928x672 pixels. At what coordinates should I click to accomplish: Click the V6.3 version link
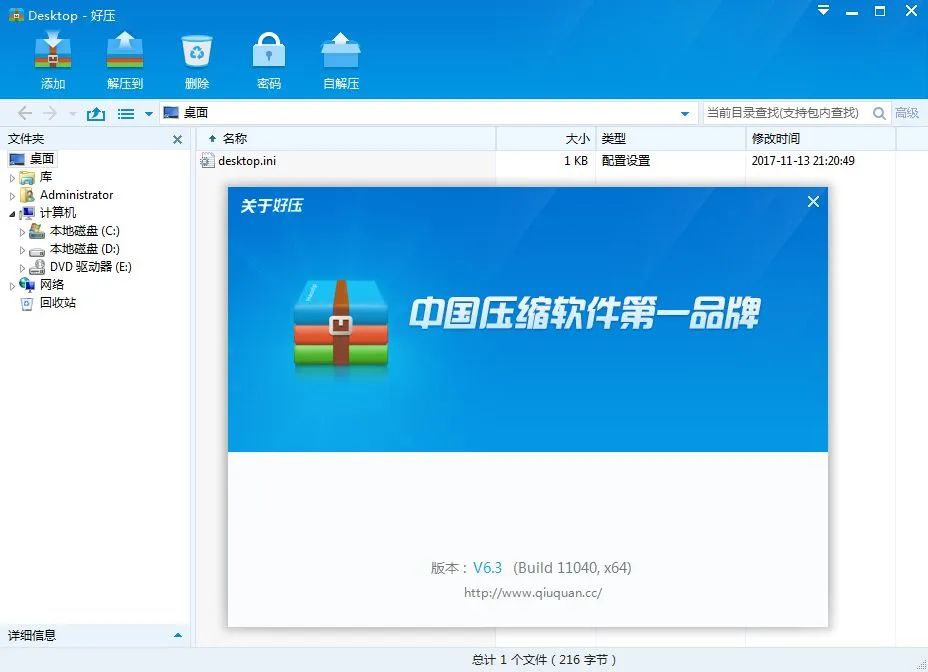tap(487, 567)
